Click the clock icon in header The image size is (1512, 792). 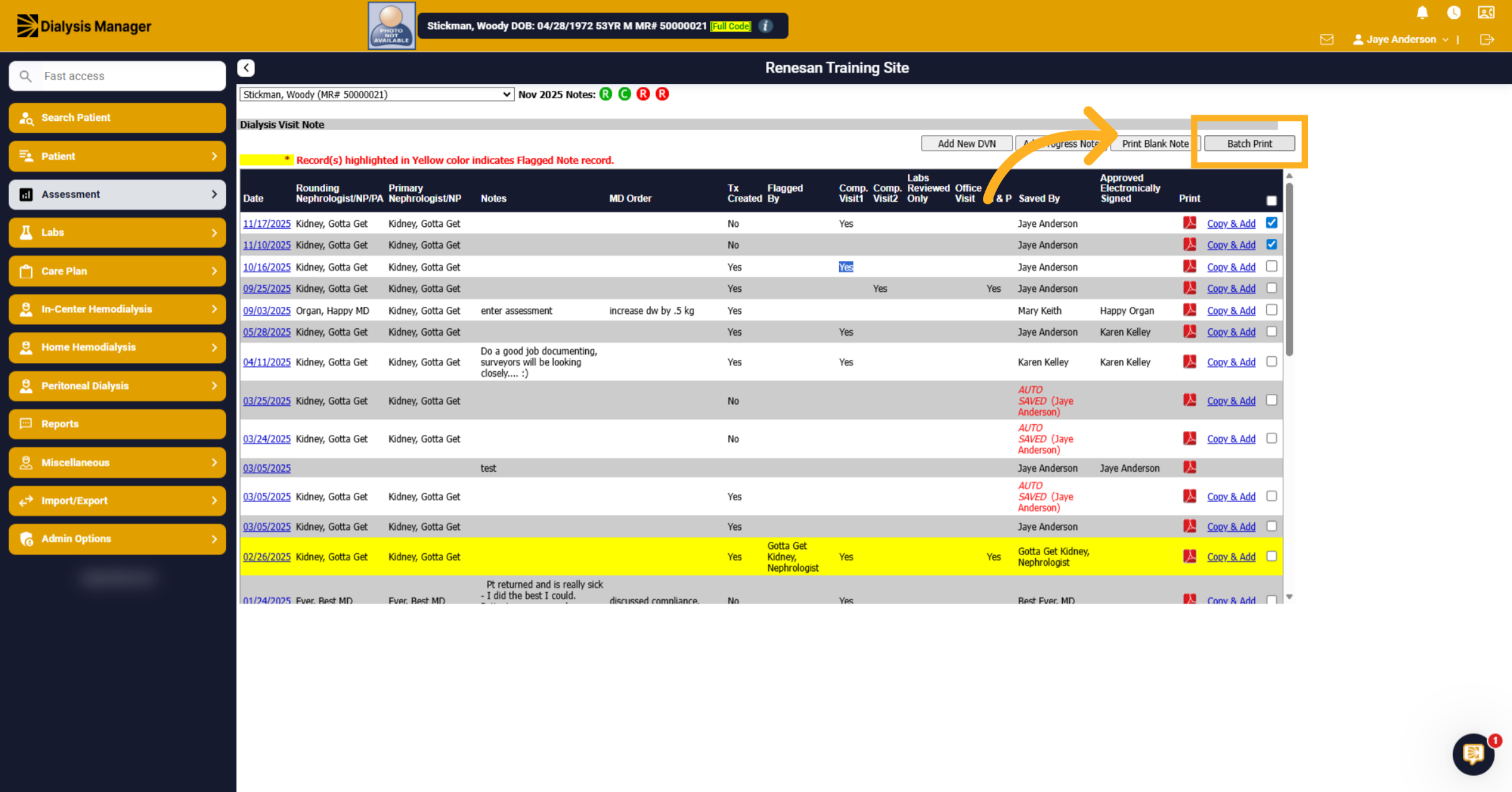[x=1454, y=13]
